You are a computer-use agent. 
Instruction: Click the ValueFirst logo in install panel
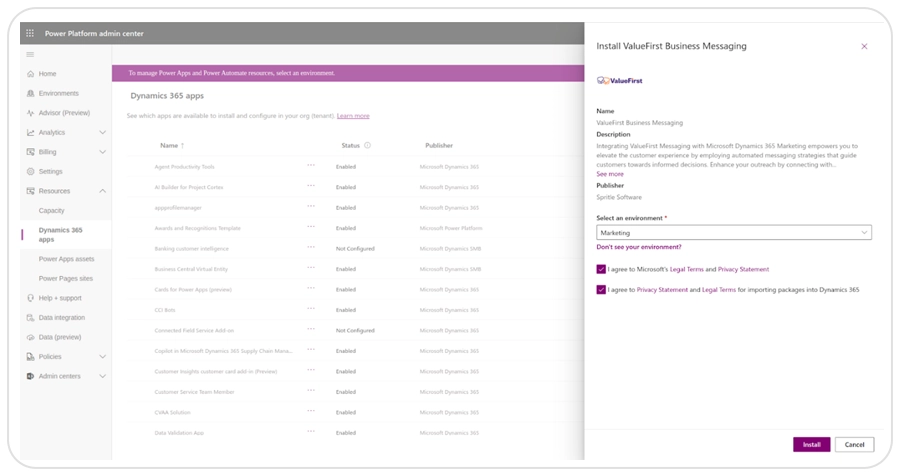coord(619,81)
